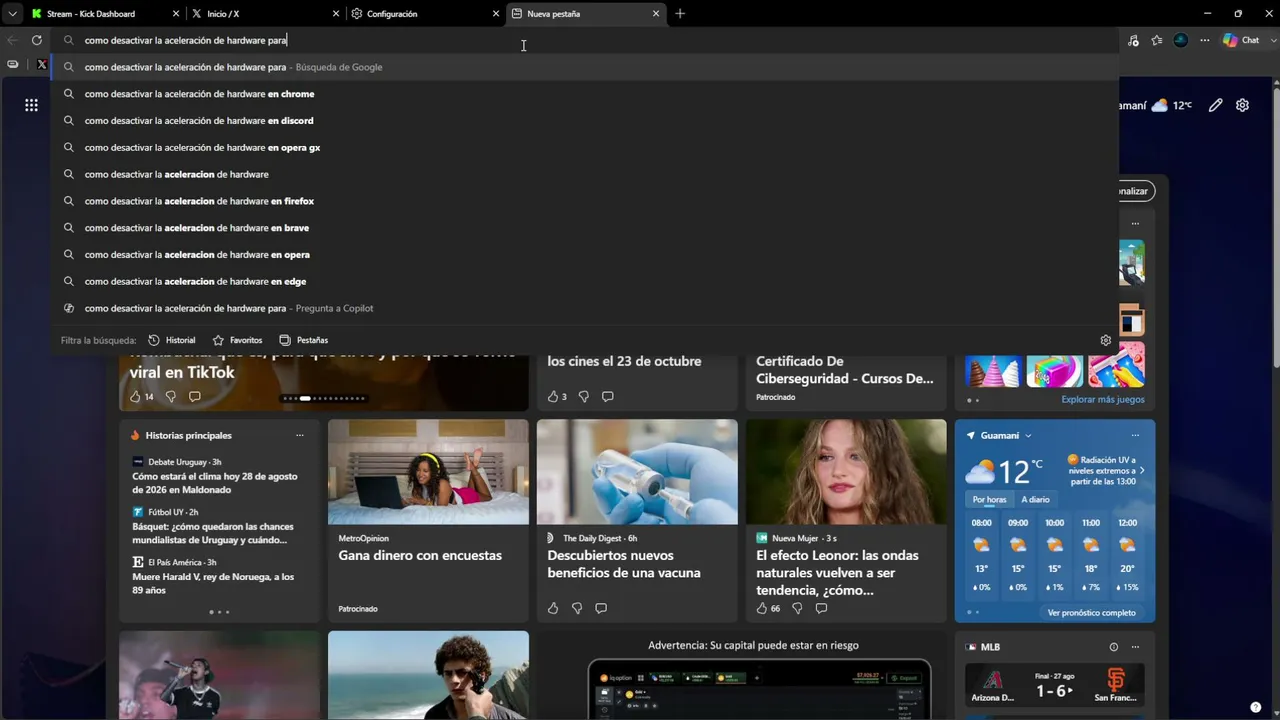Choose suggestion ending 'en opera gx'
The width and height of the screenshot is (1280, 720).
(585, 148)
